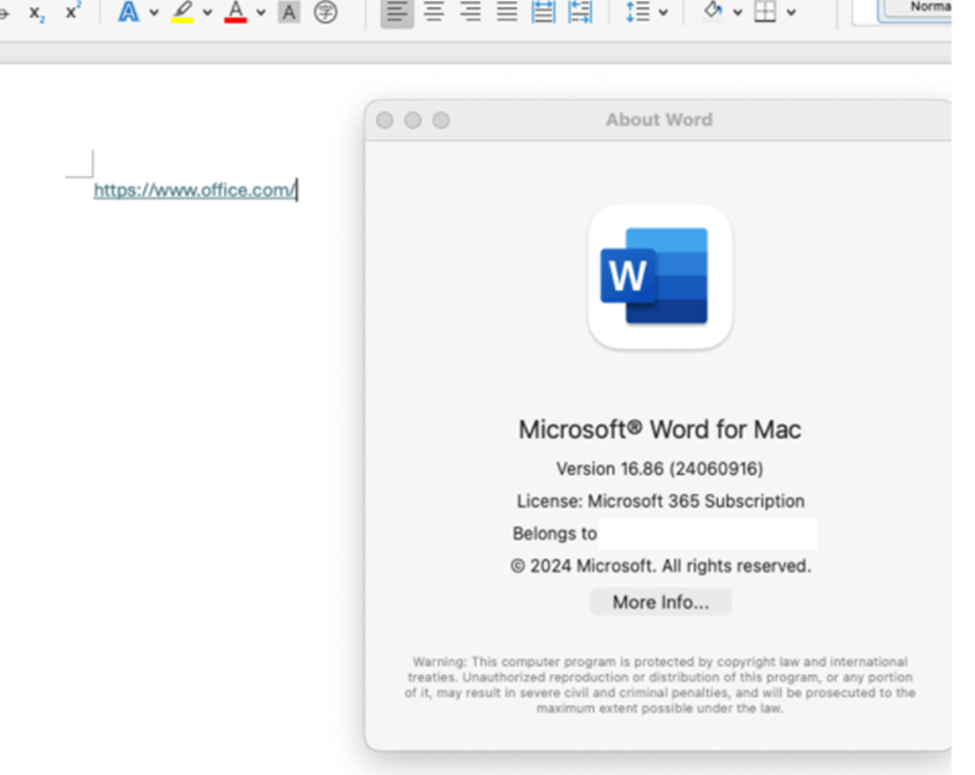
Task: Click the About Word title text
Action: coord(659,119)
